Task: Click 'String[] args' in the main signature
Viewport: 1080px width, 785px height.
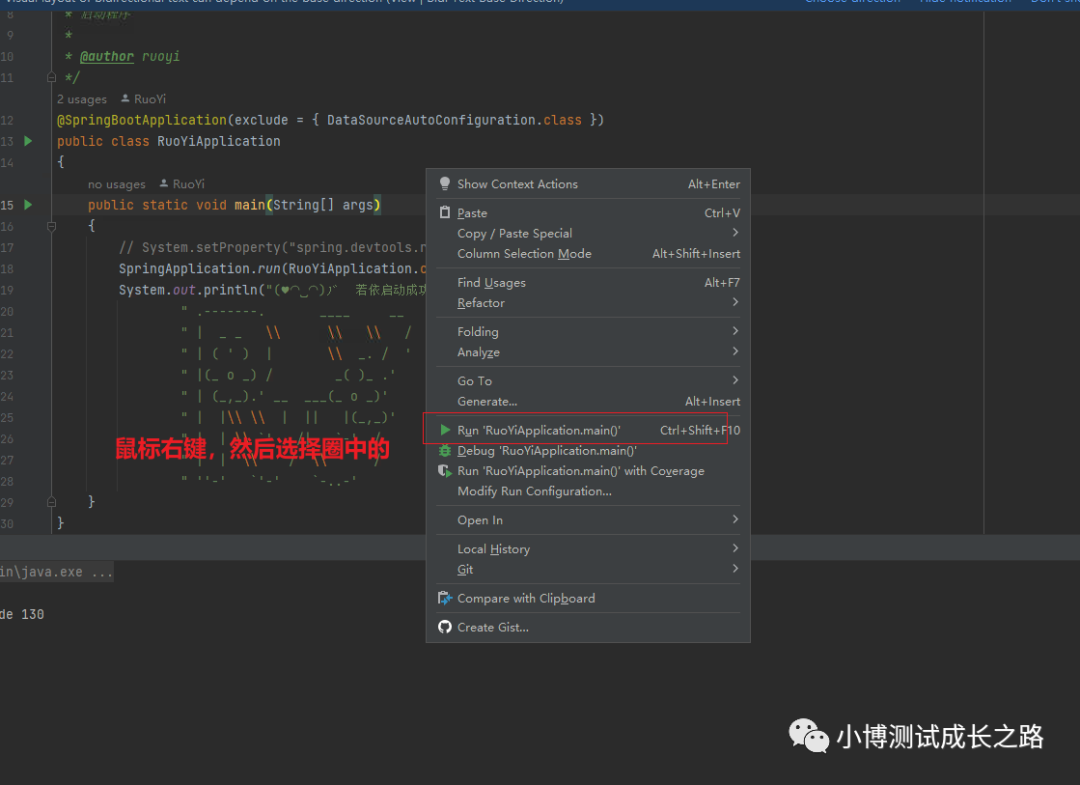Action: [323, 205]
